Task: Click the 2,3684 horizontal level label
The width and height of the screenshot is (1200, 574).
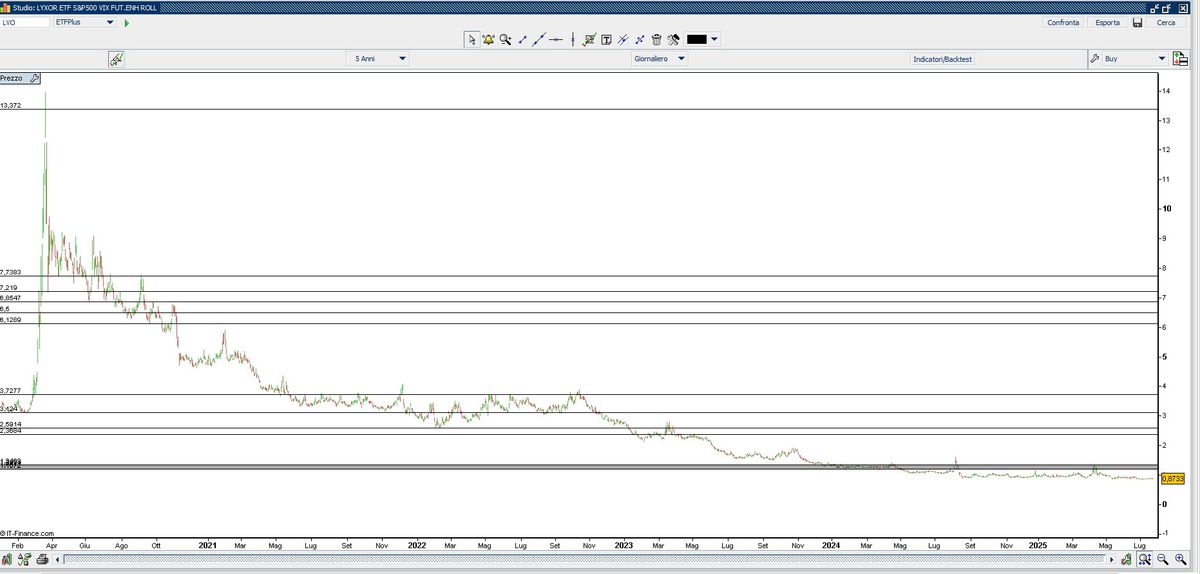Action: pyautogui.click(x=11, y=431)
